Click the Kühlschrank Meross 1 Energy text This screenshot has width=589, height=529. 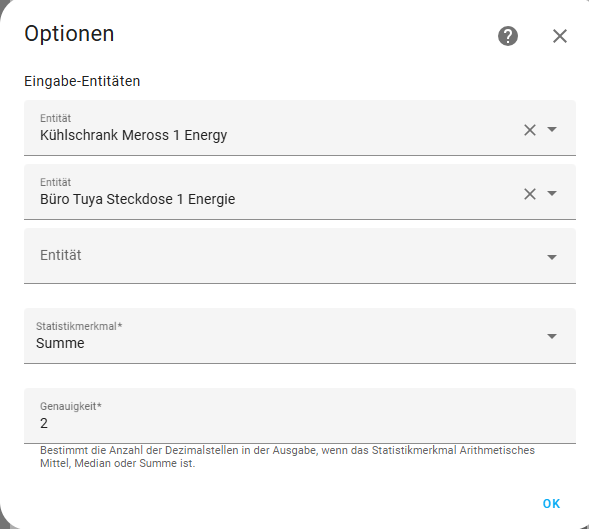point(133,135)
